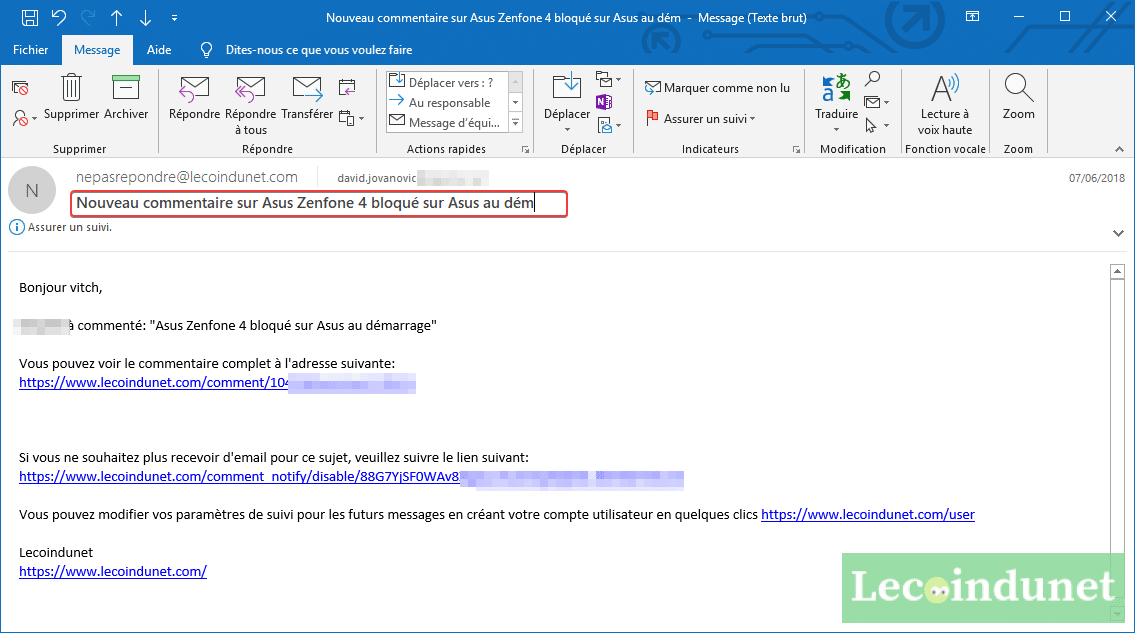This screenshot has height=633, width=1135.
Task: Select the 'Au responsable' quick action
Action: (447, 102)
